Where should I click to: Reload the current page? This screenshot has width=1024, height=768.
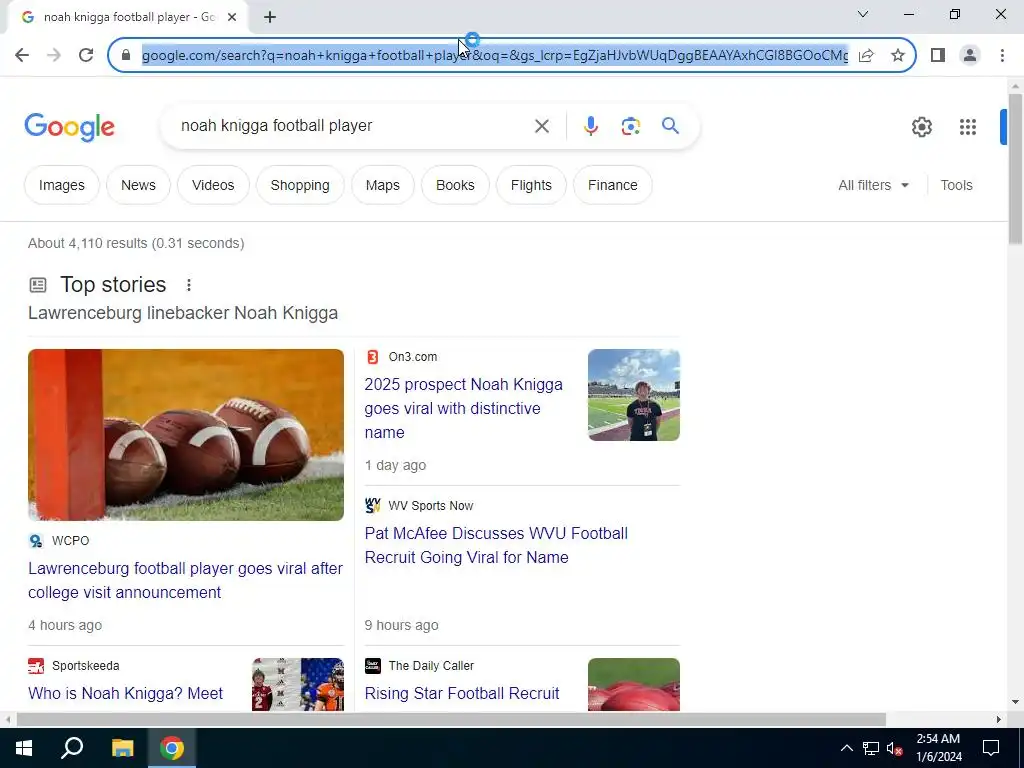point(86,55)
